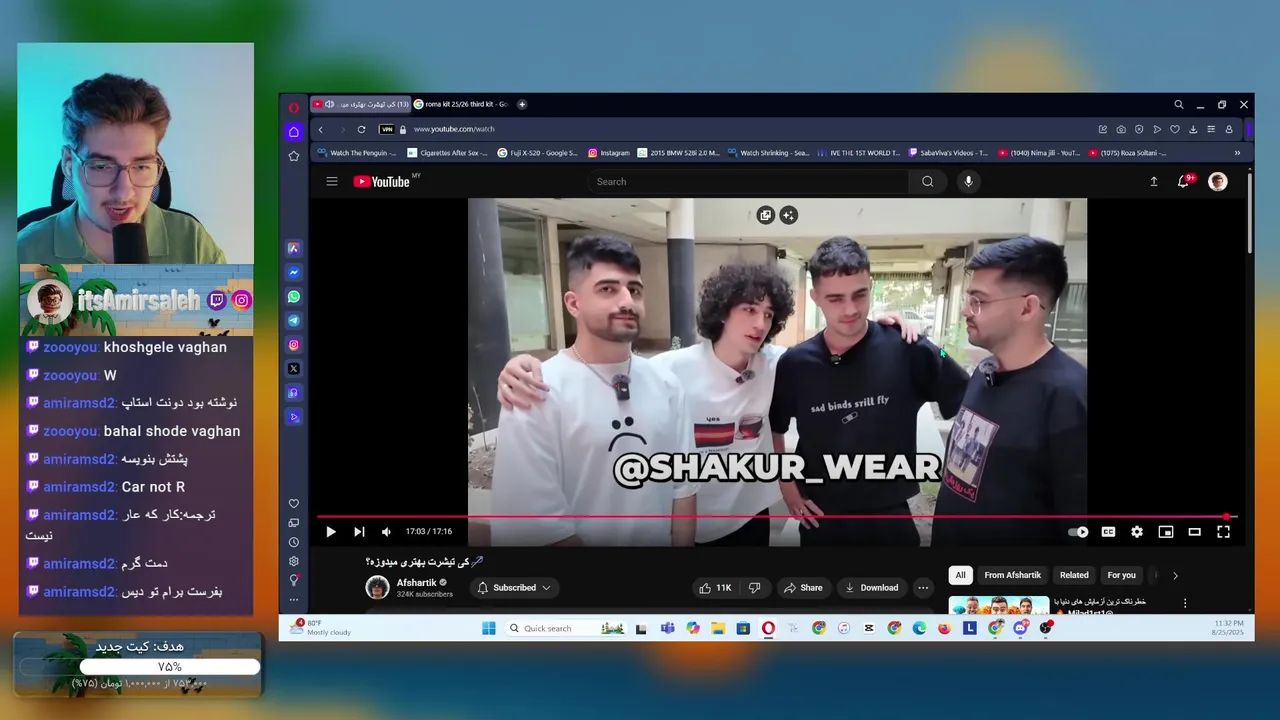The width and height of the screenshot is (1280, 720).
Task: Open Opera sidebar Instagram icon
Action: click(x=293, y=345)
